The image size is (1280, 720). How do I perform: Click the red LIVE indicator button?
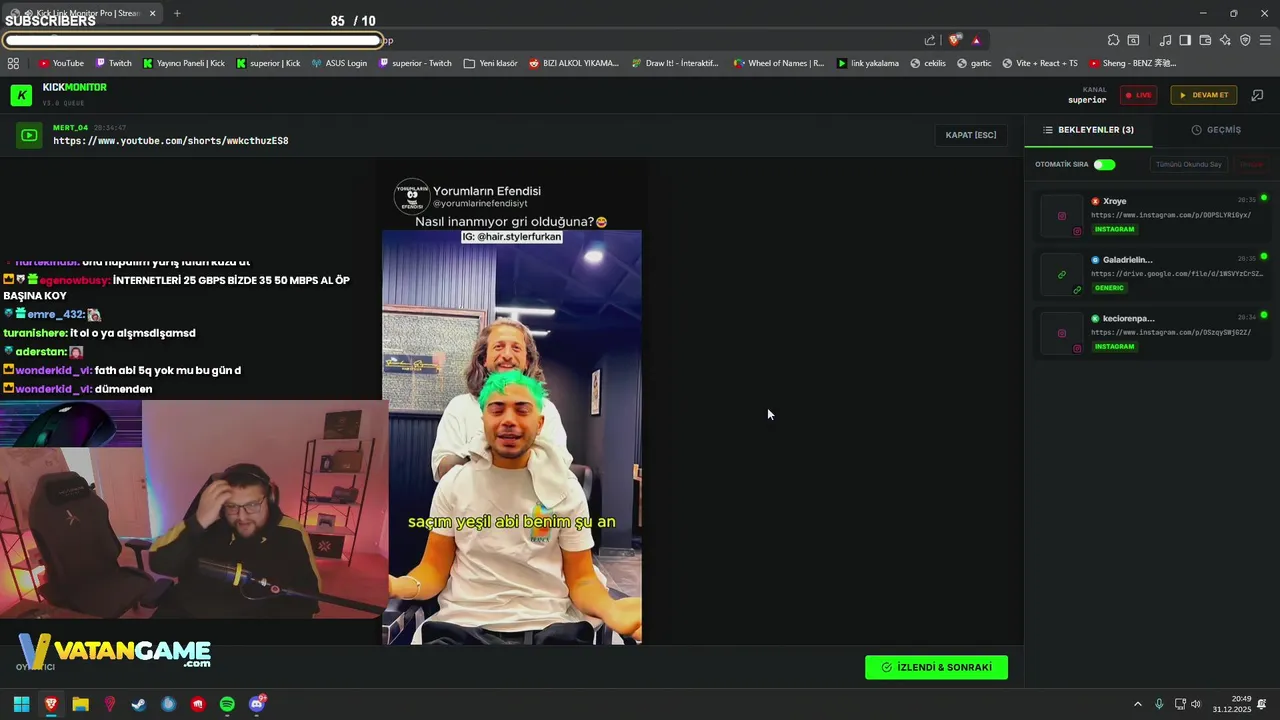(x=1138, y=95)
